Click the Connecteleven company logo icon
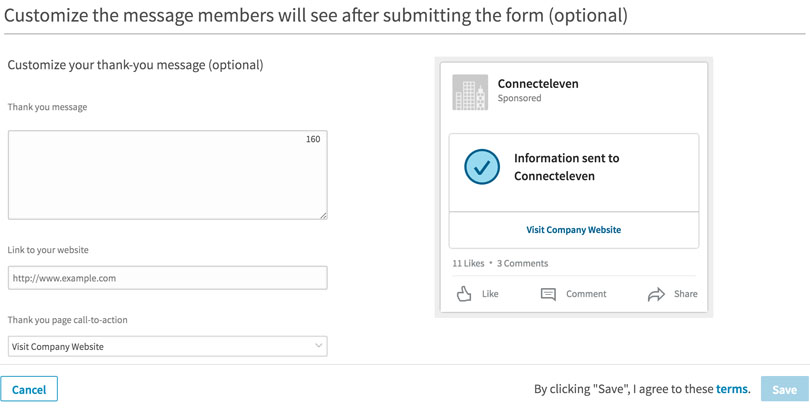The image size is (810, 408). [470, 92]
